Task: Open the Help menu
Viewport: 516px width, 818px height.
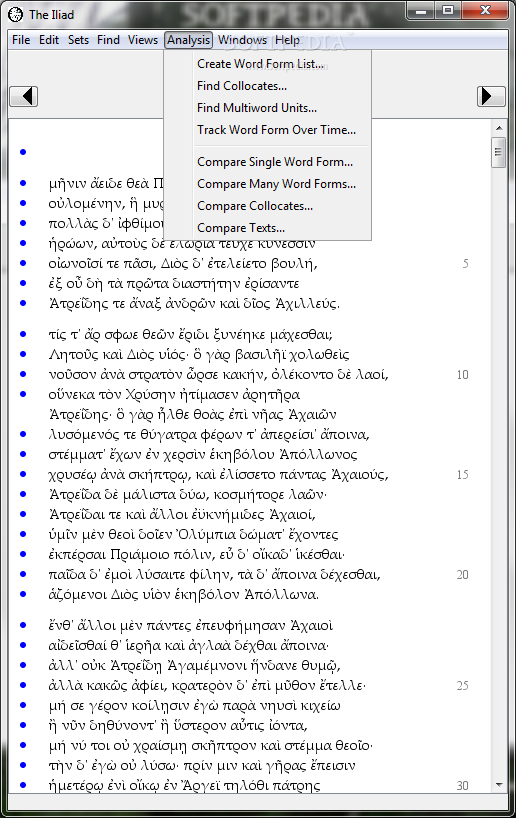Action: point(287,40)
